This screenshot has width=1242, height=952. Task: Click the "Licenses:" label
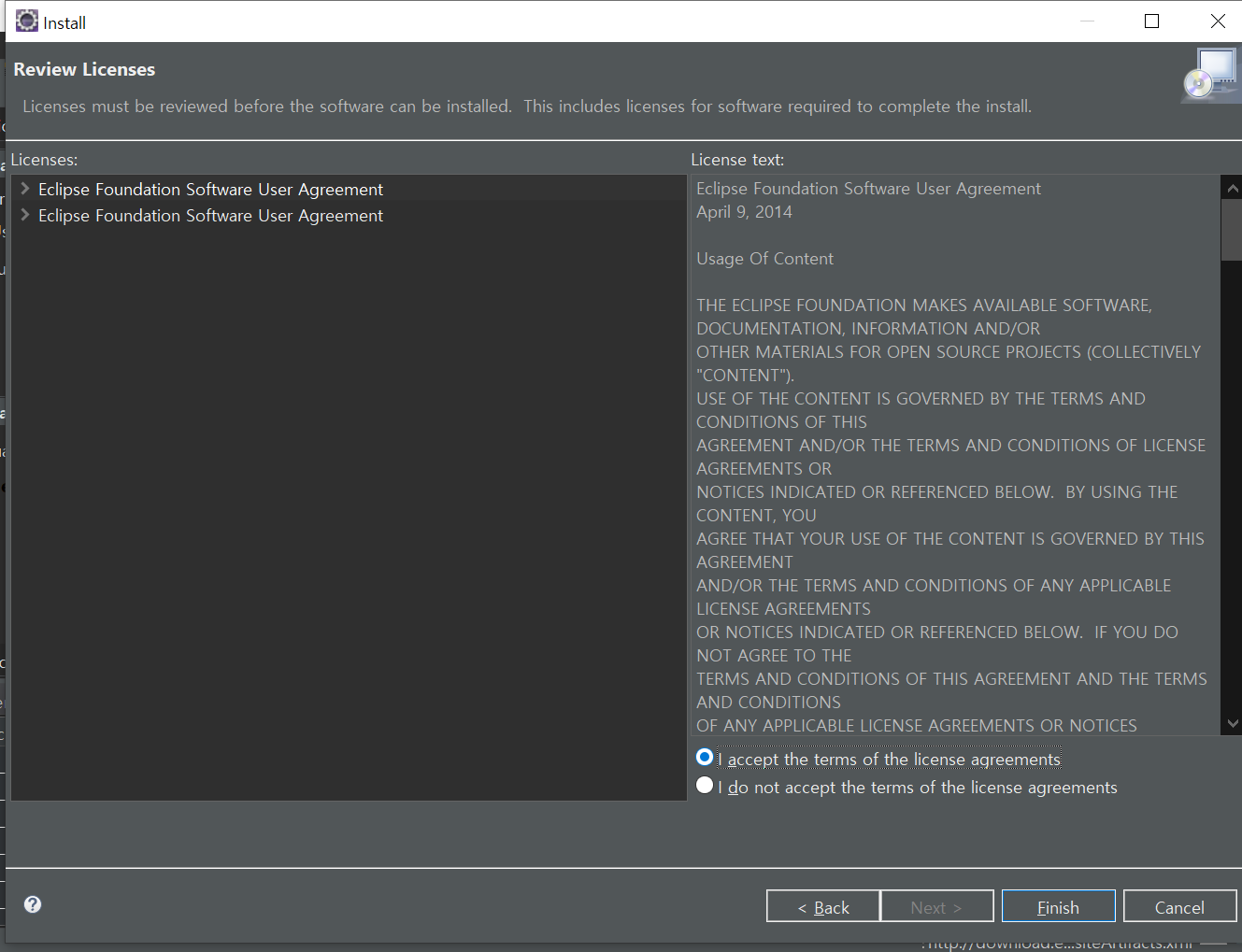pyautogui.click(x=44, y=160)
